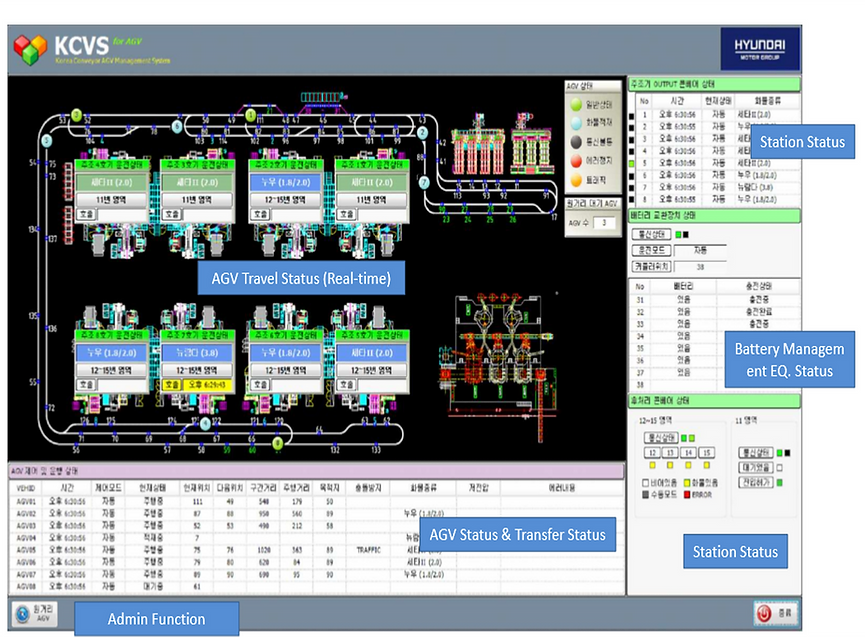Select the AGV04 row in the AGV table
This screenshot has width=865, height=637.
pos(317,538)
